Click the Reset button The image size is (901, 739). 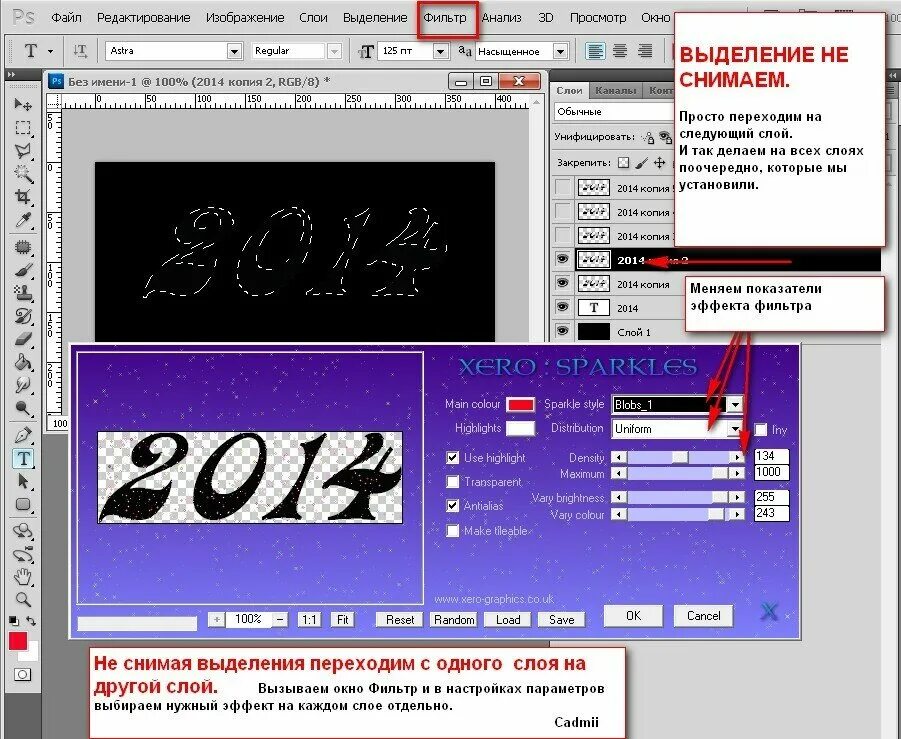coord(400,619)
